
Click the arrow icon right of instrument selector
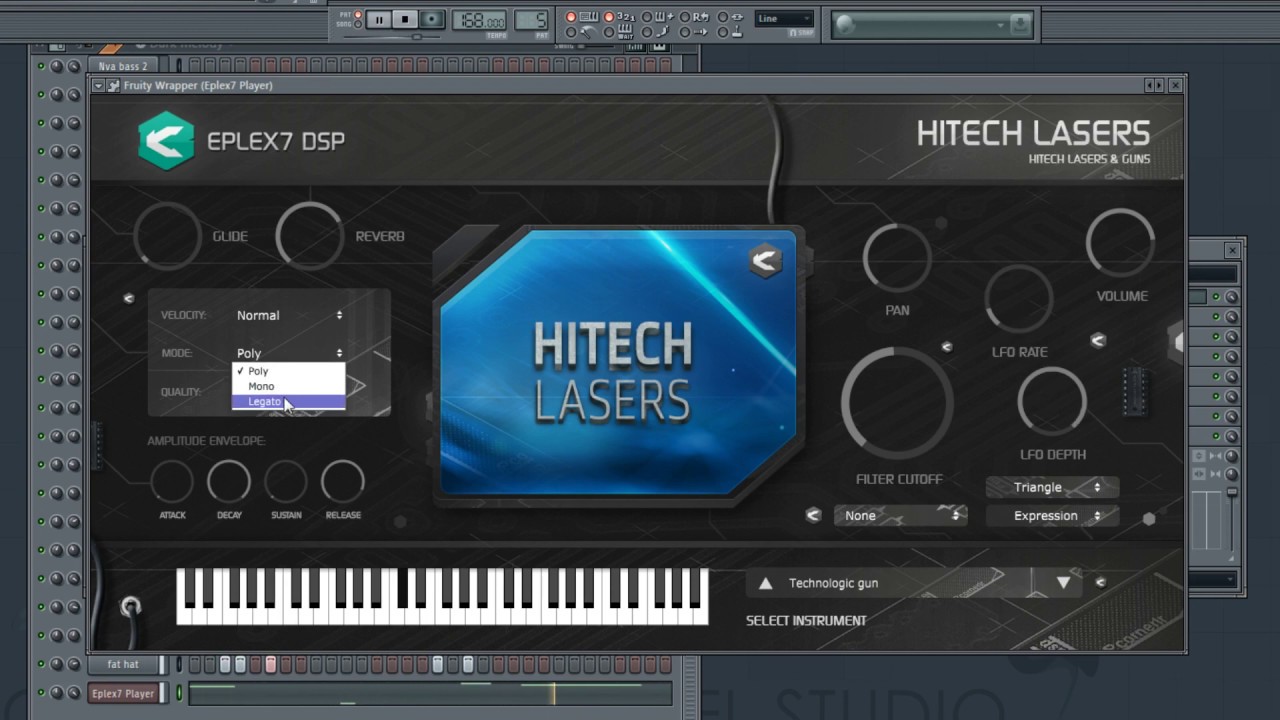pyautogui.click(x=1100, y=582)
